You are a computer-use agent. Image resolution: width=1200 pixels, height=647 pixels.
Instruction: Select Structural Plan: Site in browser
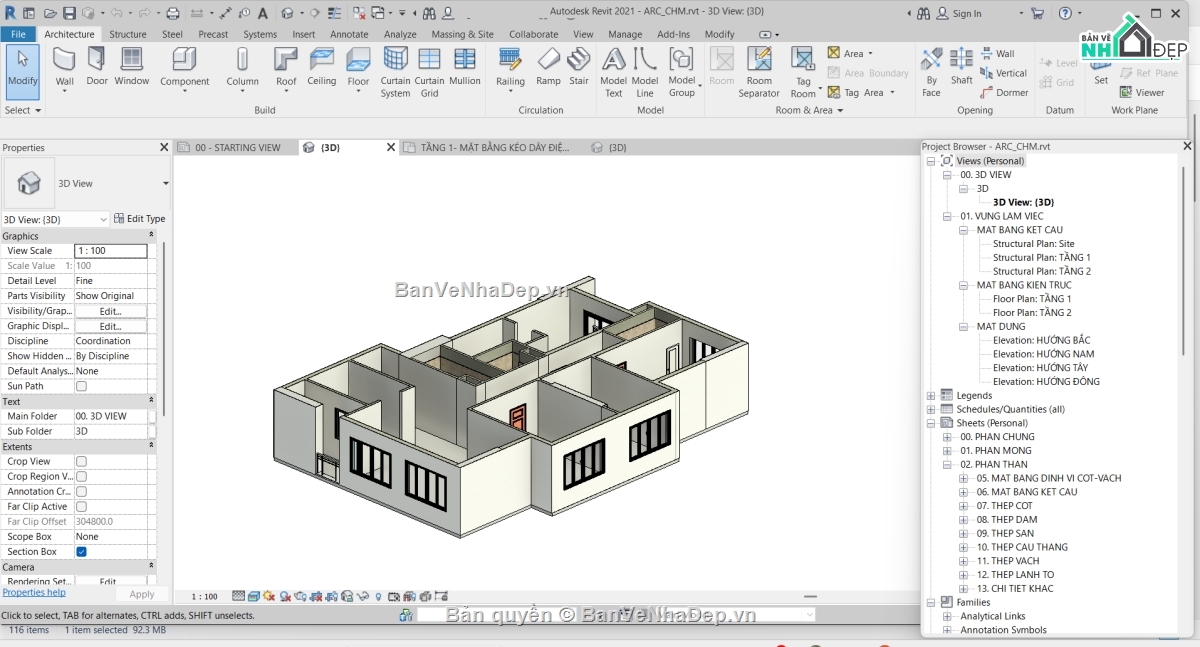coord(1034,244)
